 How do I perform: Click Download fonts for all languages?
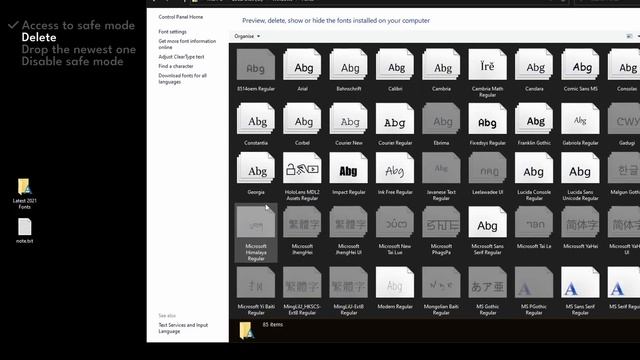coord(182,79)
